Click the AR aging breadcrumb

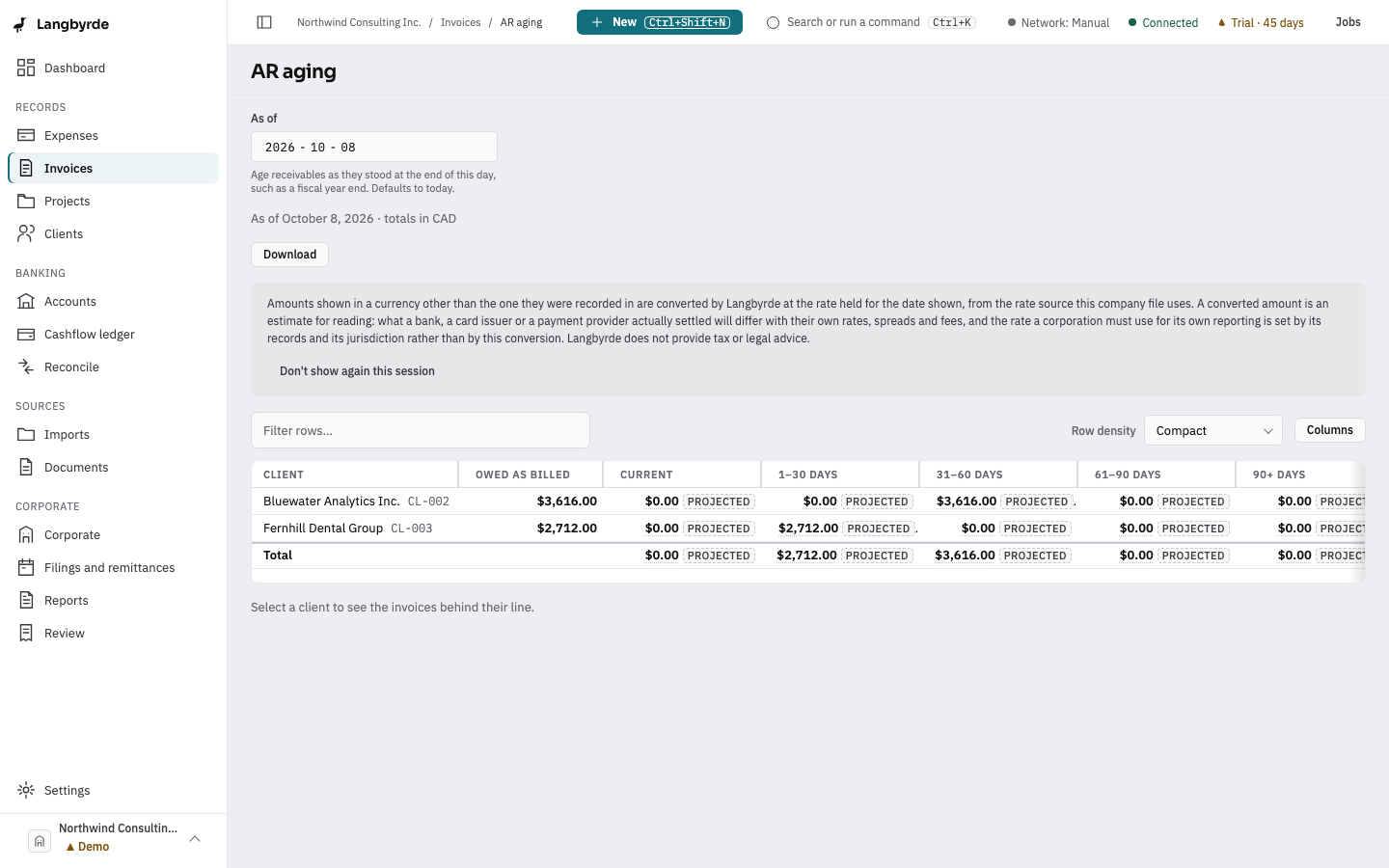click(521, 22)
